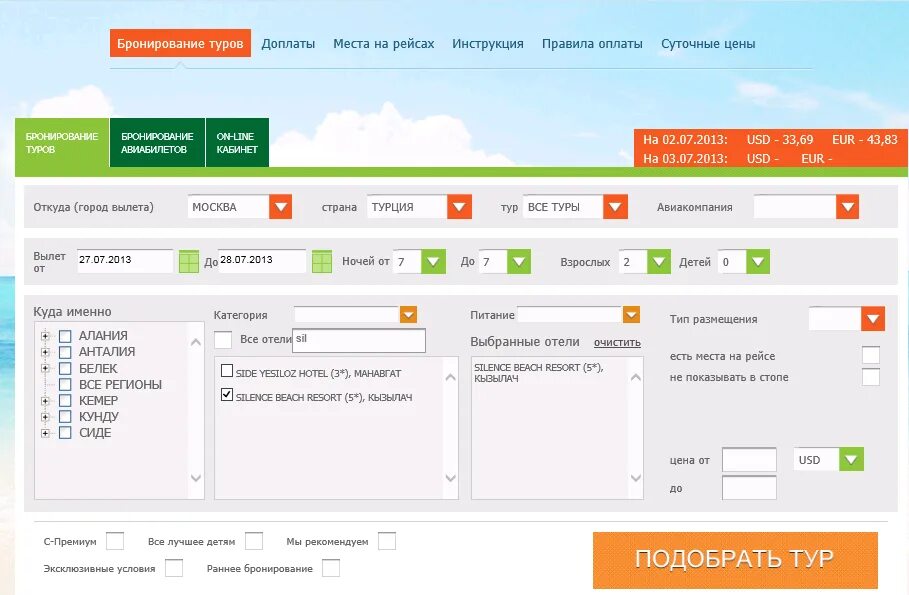Tick the С-Премиум checkbox
This screenshot has width=909, height=595.
pyautogui.click(x=115, y=541)
